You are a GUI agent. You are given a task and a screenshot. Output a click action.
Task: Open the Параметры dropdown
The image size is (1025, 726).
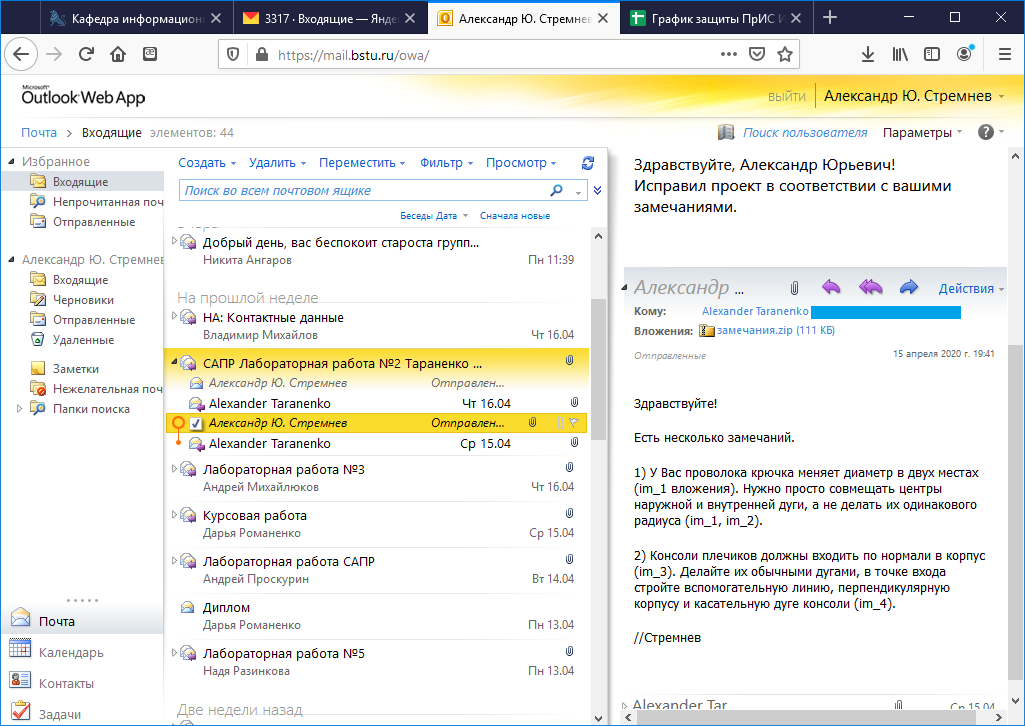click(922, 133)
